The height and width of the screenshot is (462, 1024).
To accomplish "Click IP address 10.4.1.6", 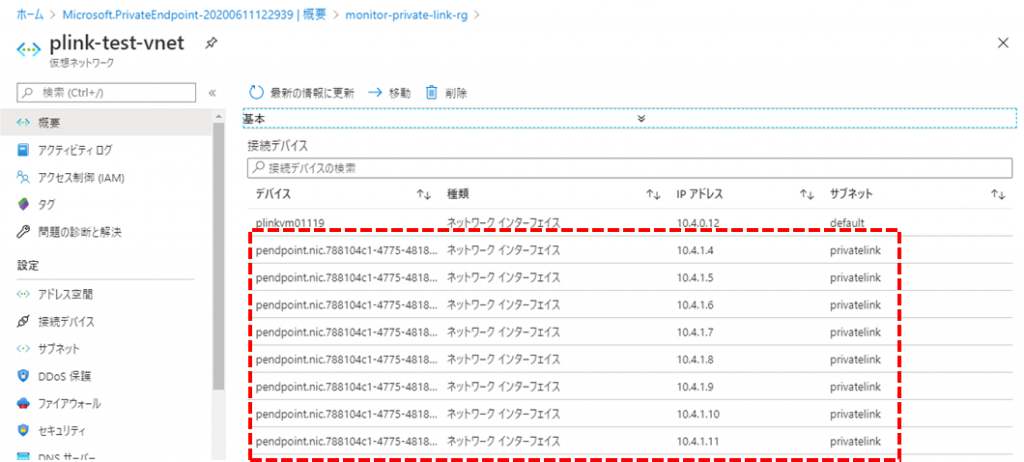I will [x=695, y=305].
